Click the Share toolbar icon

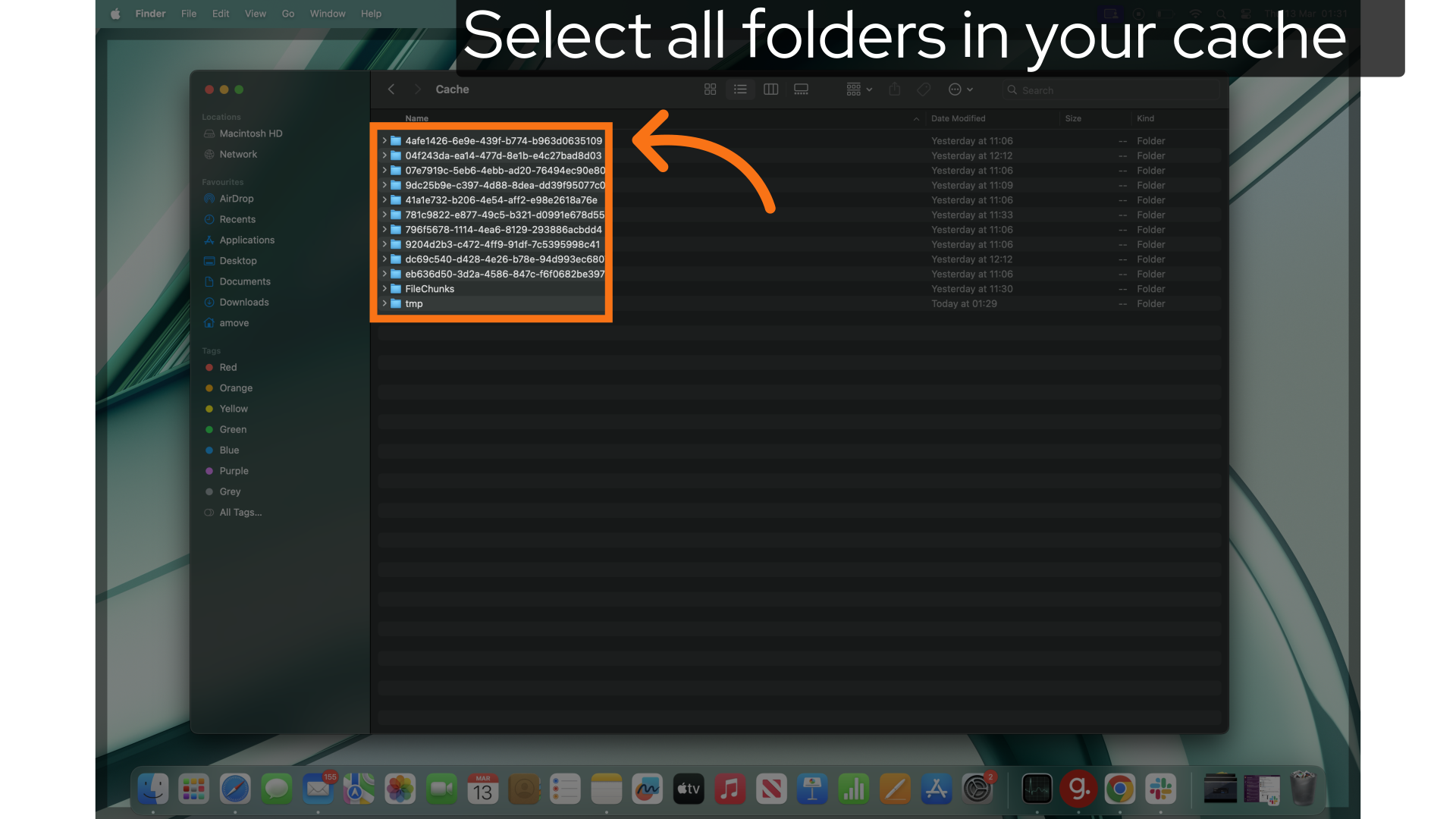tap(895, 89)
